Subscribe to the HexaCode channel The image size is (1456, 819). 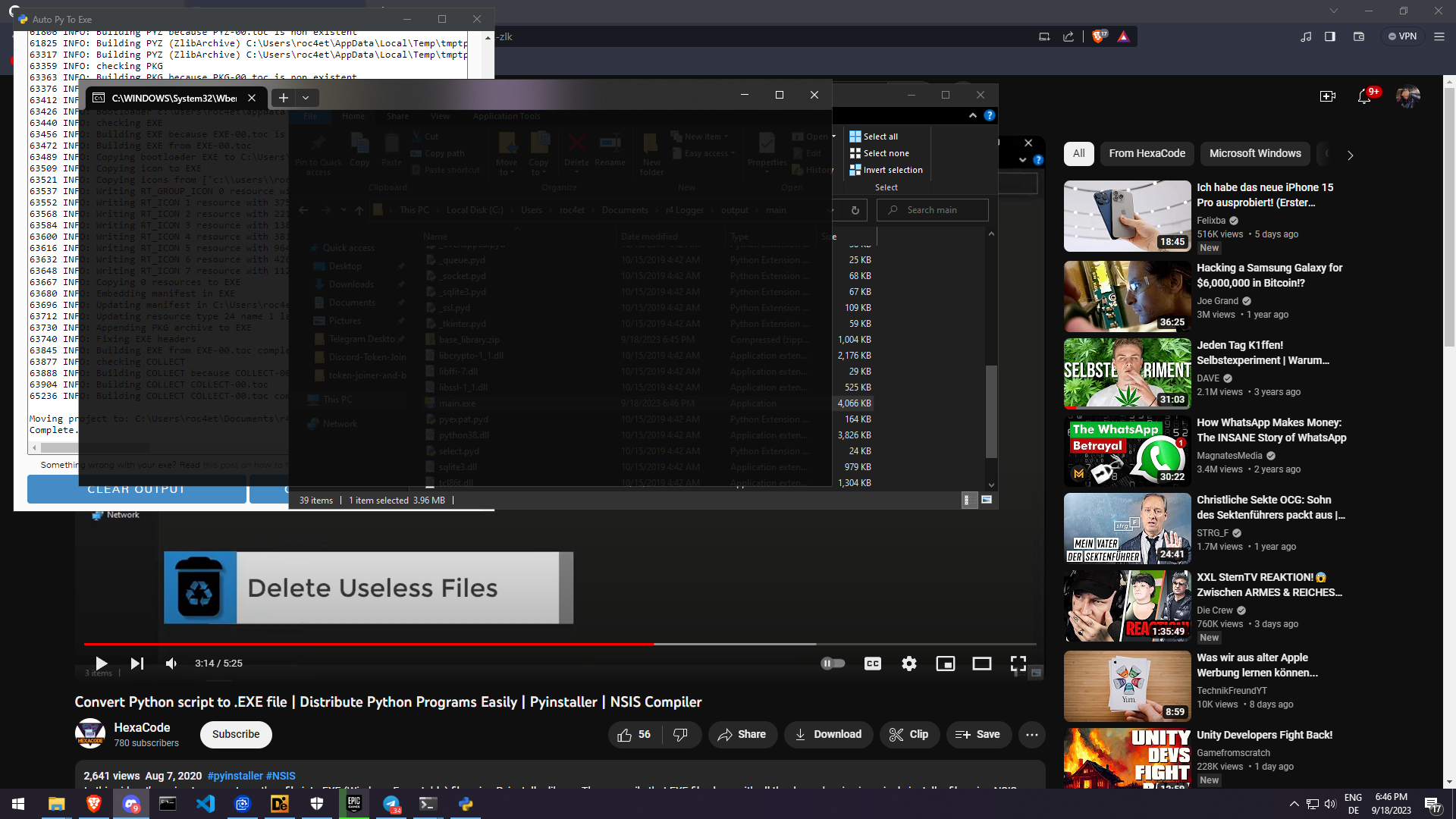click(x=236, y=734)
